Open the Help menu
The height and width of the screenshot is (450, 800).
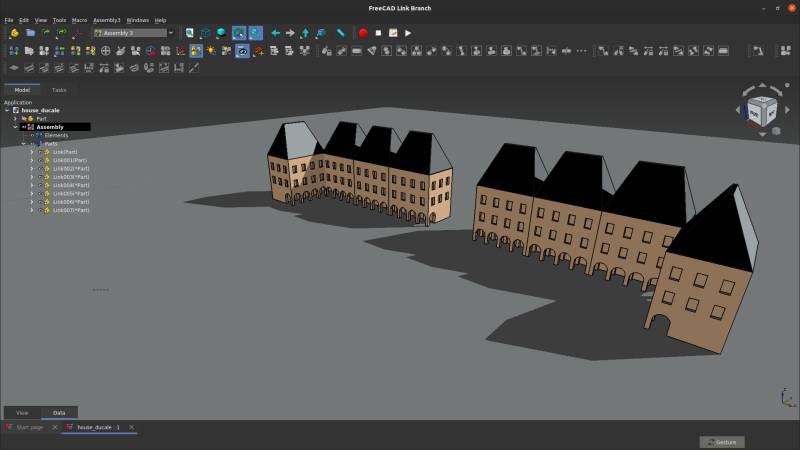[x=160, y=20]
